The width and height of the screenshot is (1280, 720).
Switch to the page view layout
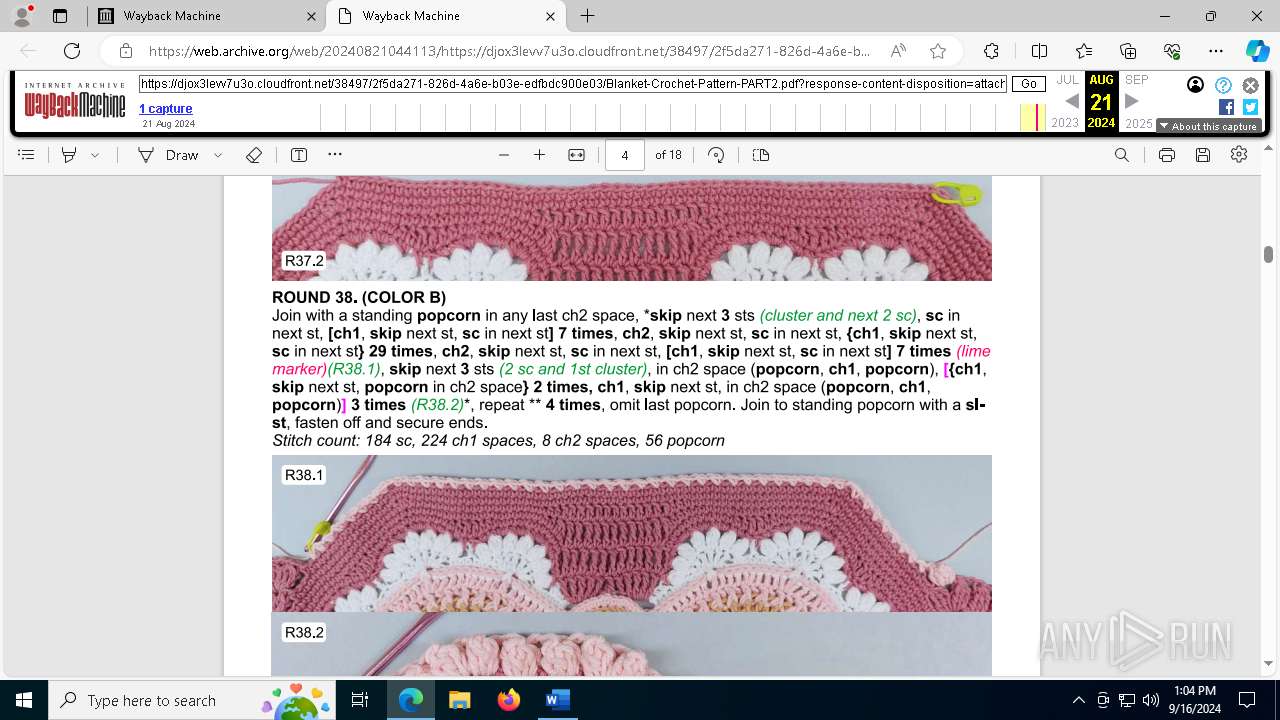pos(761,155)
